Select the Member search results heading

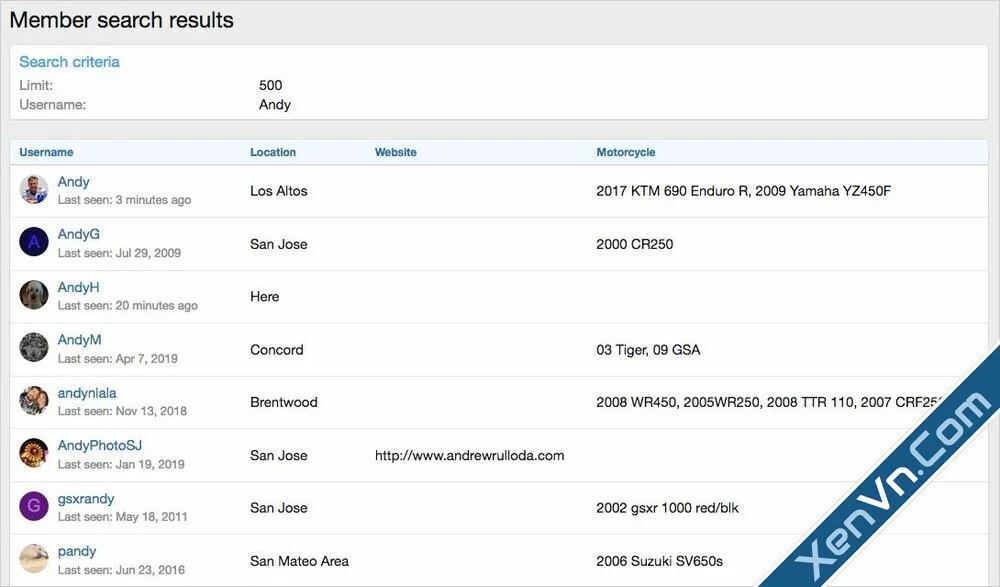click(122, 19)
